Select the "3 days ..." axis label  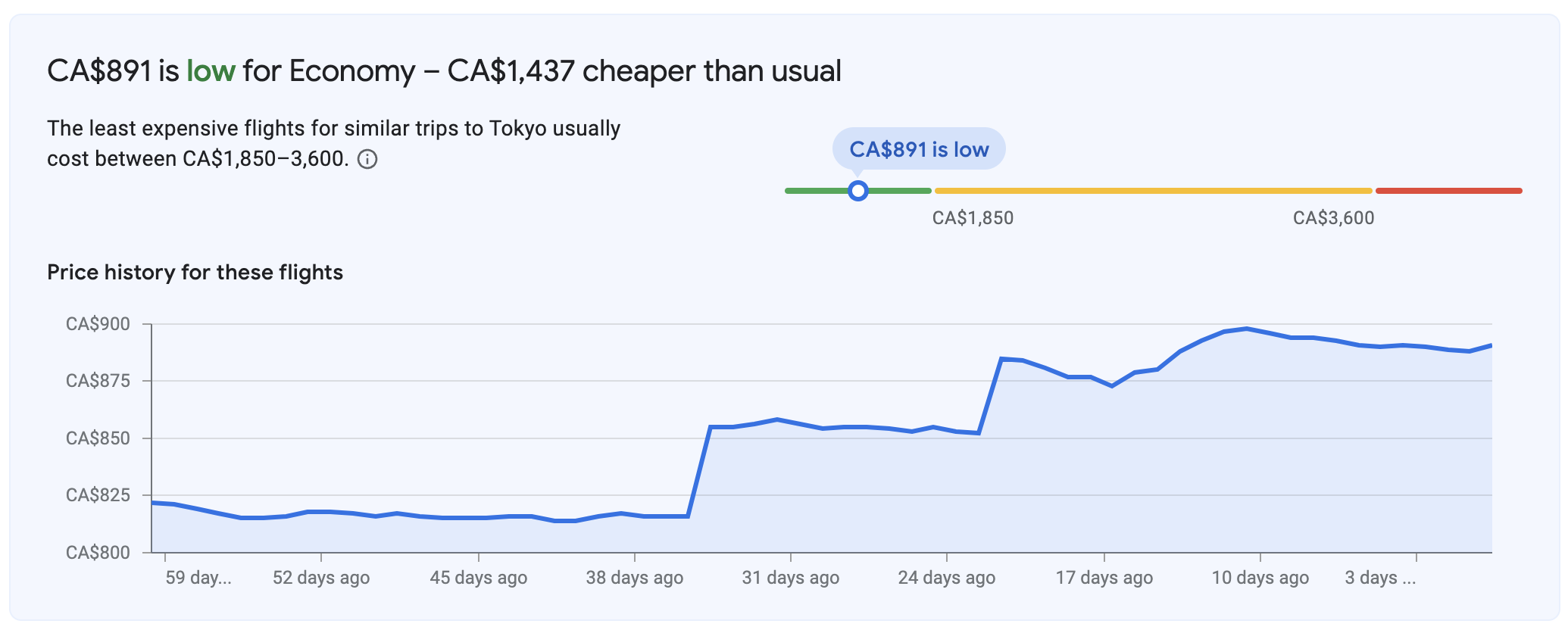pos(1379,578)
